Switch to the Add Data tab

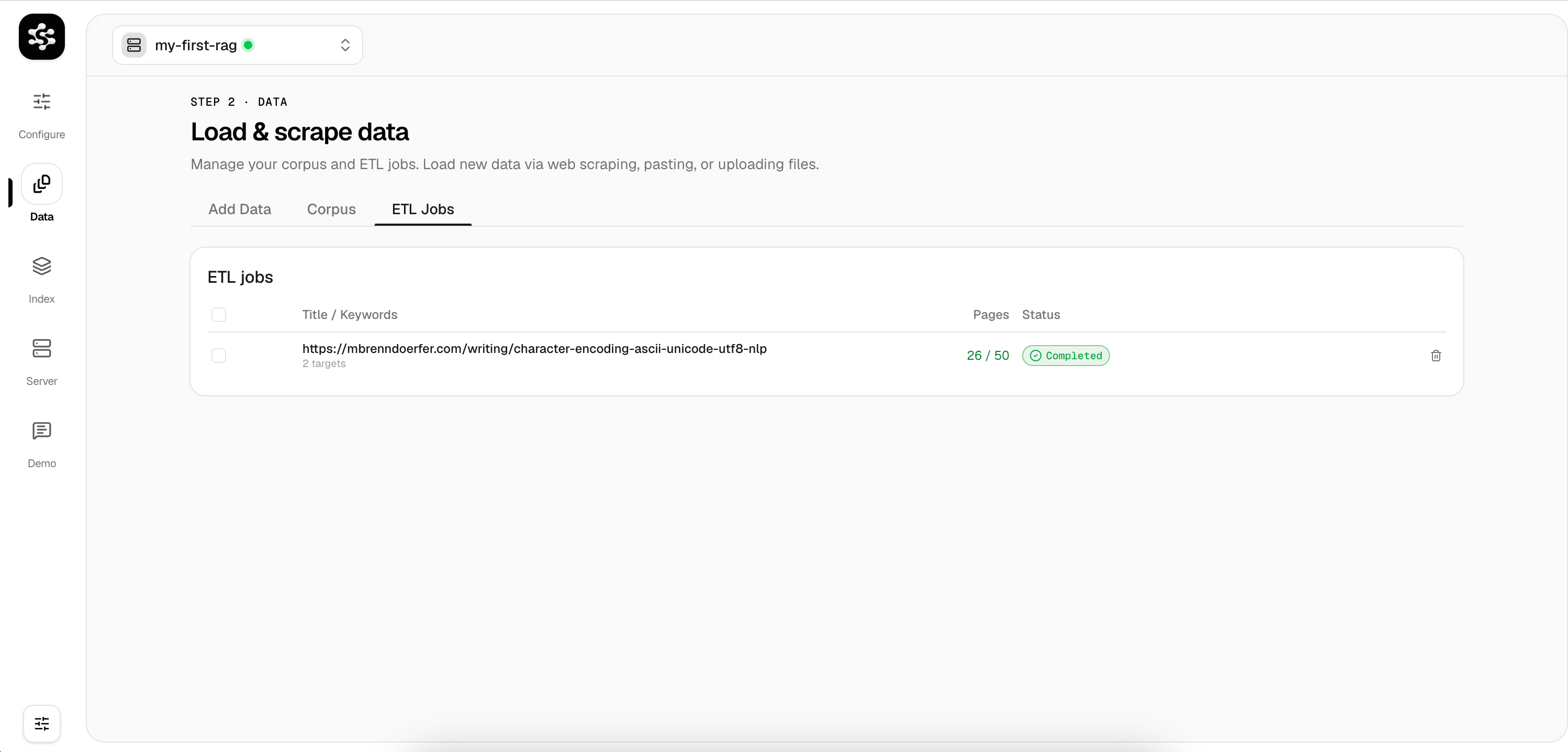(240, 209)
